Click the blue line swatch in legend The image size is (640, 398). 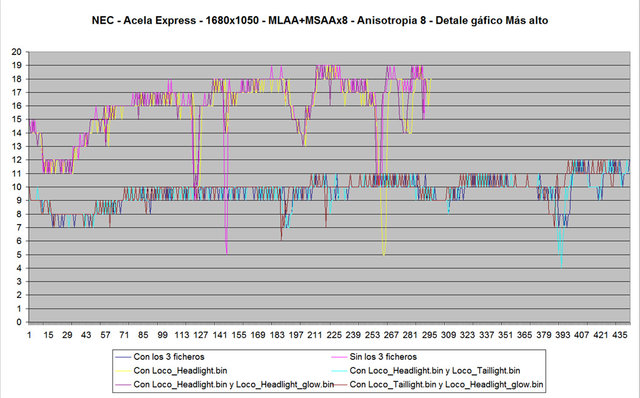pos(123,357)
